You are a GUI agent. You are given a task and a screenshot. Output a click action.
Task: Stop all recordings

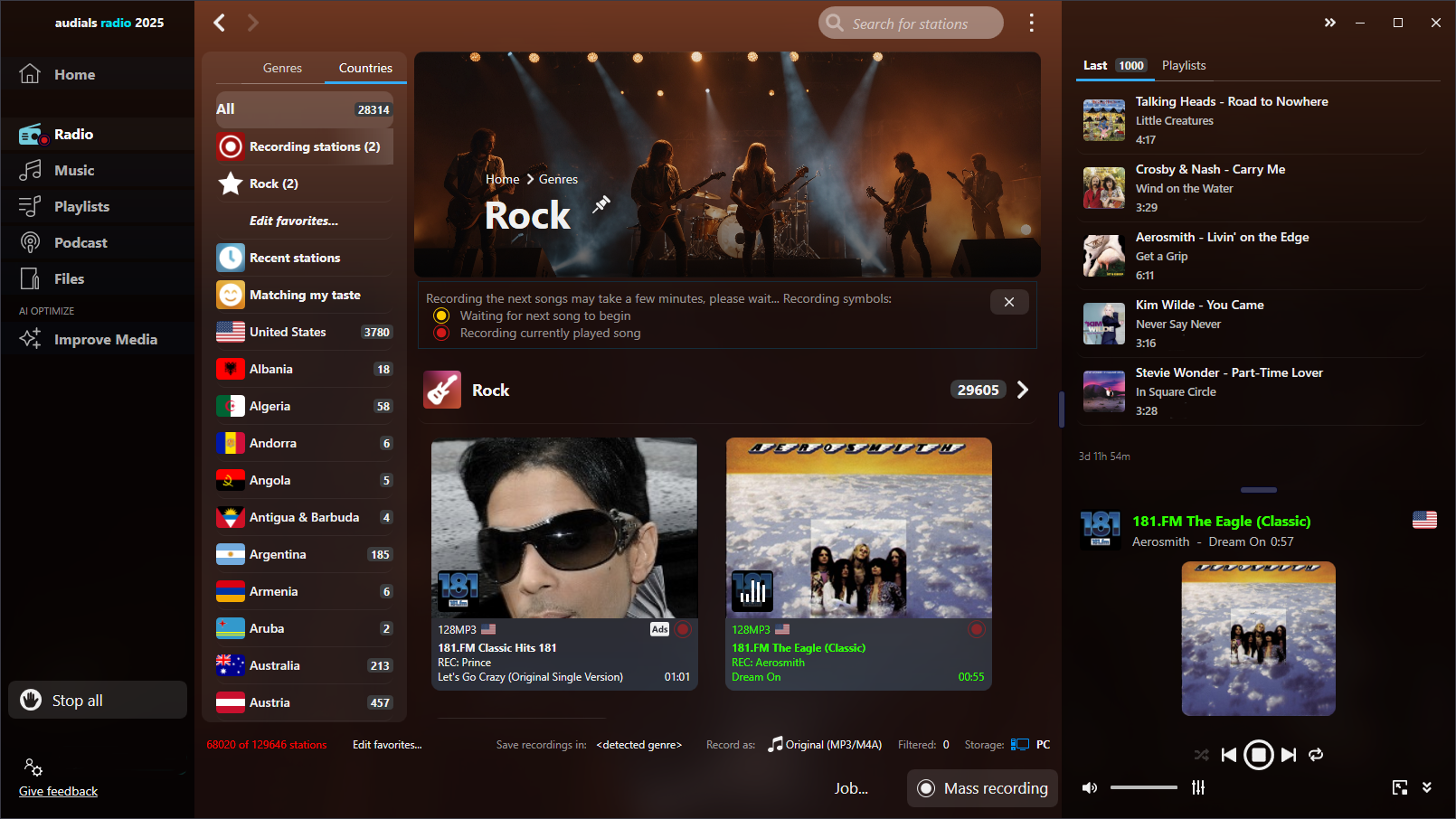click(x=98, y=700)
